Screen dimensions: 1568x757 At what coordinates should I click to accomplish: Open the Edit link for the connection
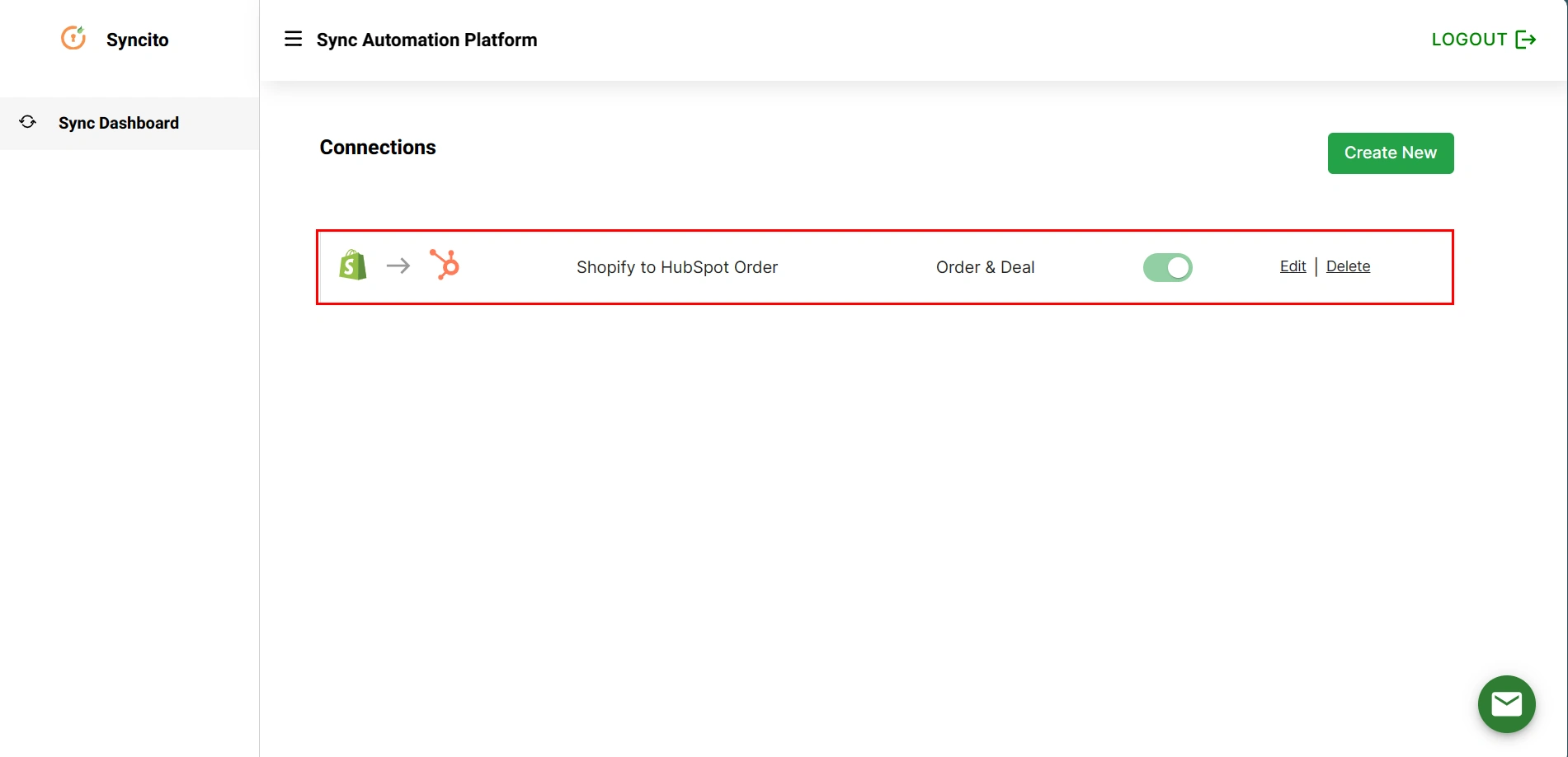1292,266
